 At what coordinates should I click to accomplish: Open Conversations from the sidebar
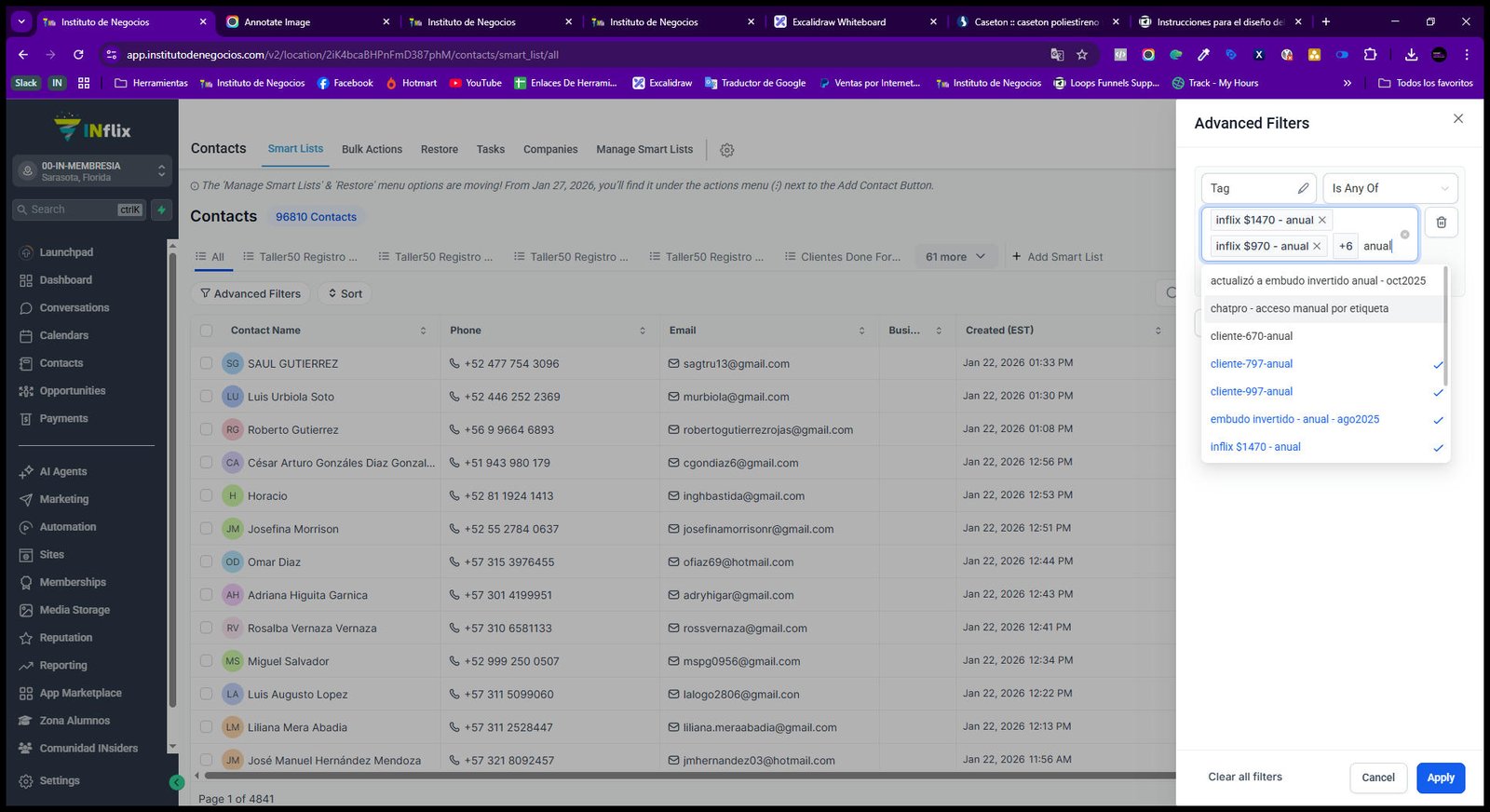click(x=74, y=307)
